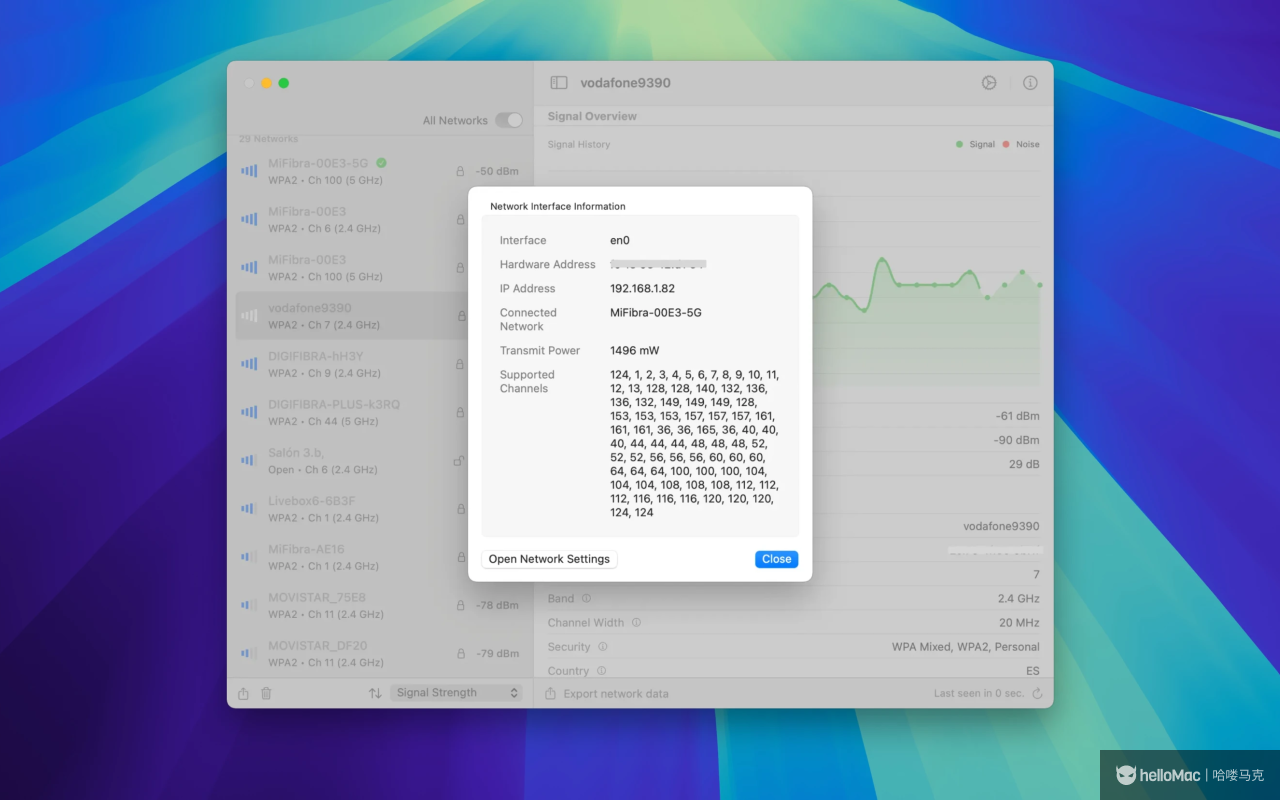The width and height of the screenshot is (1280, 800).
Task: Click the info icon next to Security
Action: click(x=602, y=646)
